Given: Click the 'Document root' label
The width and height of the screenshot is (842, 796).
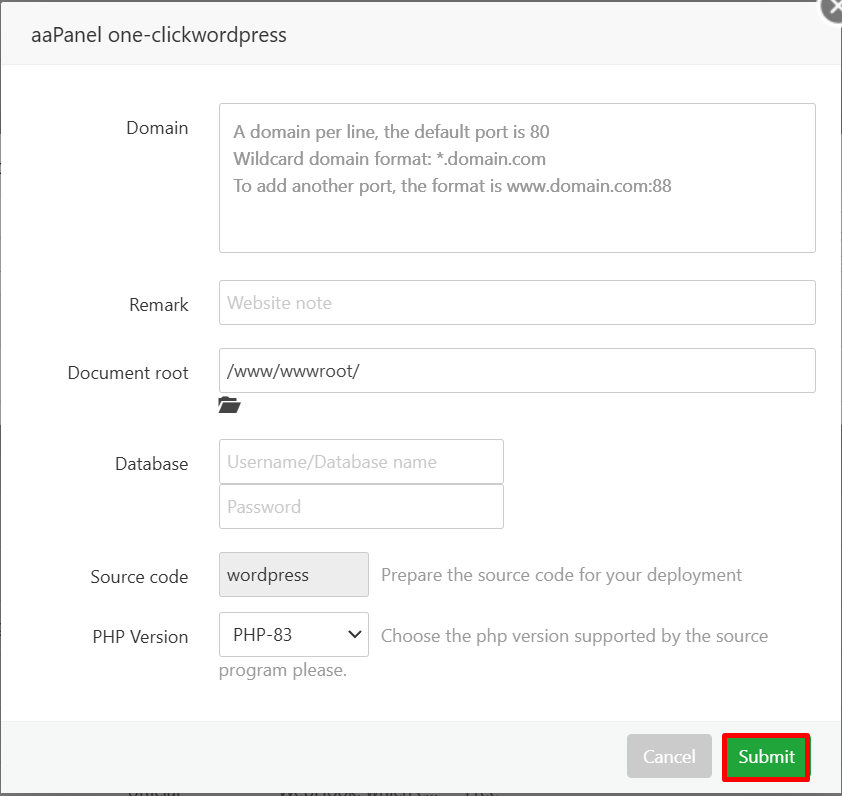Looking at the screenshot, I should pos(128,373).
